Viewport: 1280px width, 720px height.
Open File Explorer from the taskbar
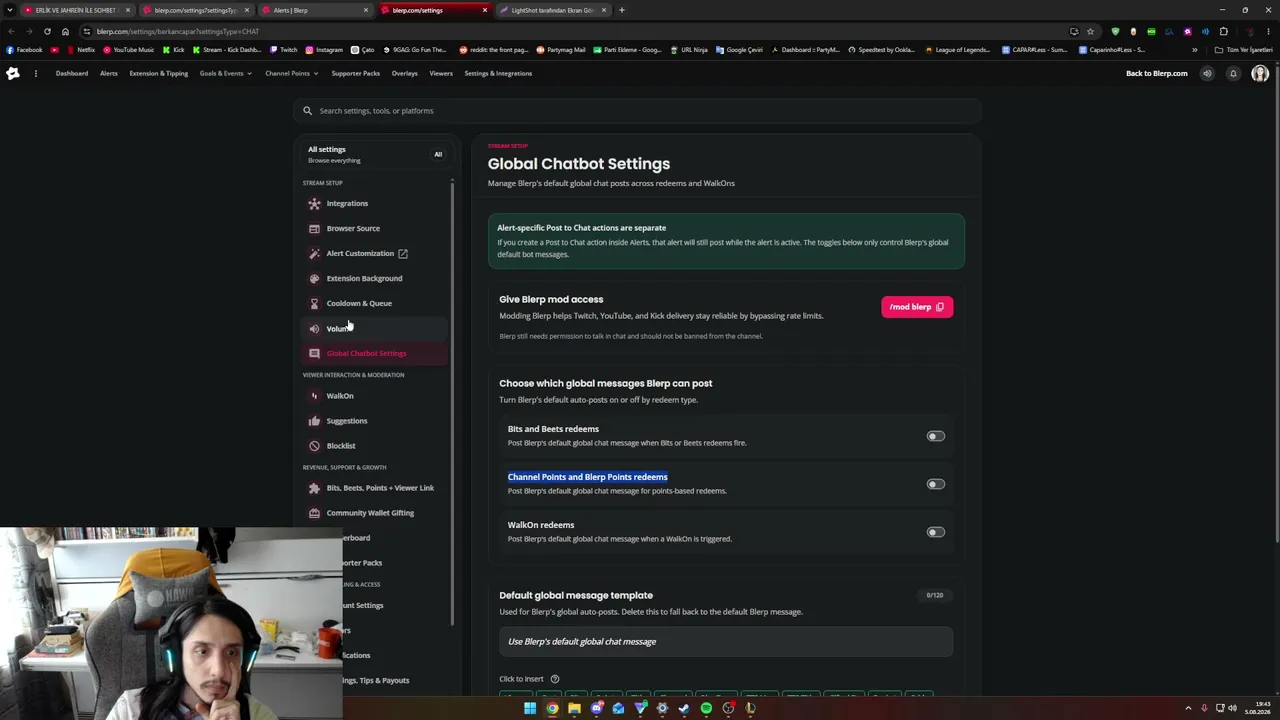pyautogui.click(x=574, y=709)
